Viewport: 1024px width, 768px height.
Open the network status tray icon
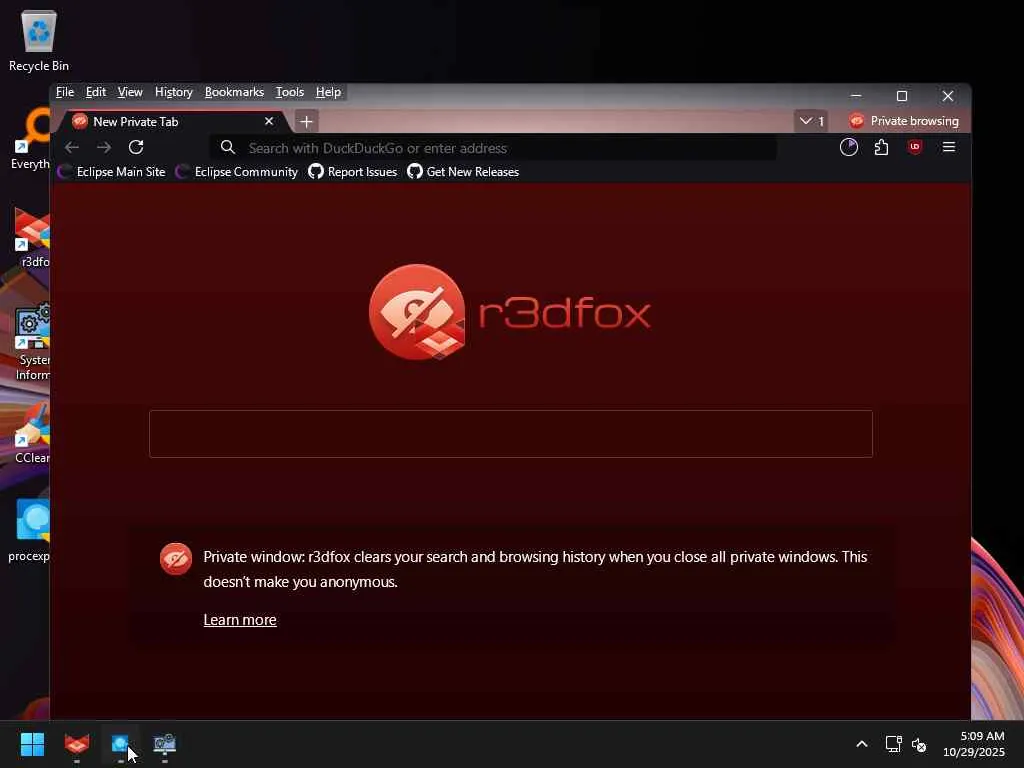coord(893,744)
